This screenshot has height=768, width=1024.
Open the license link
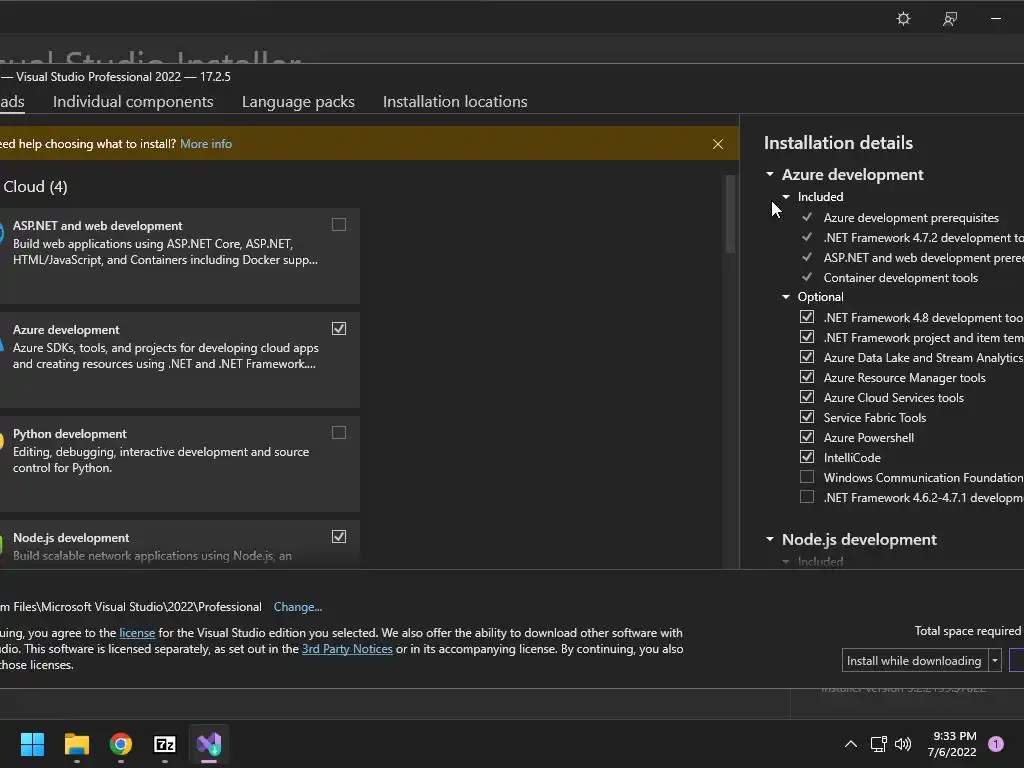point(137,633)
